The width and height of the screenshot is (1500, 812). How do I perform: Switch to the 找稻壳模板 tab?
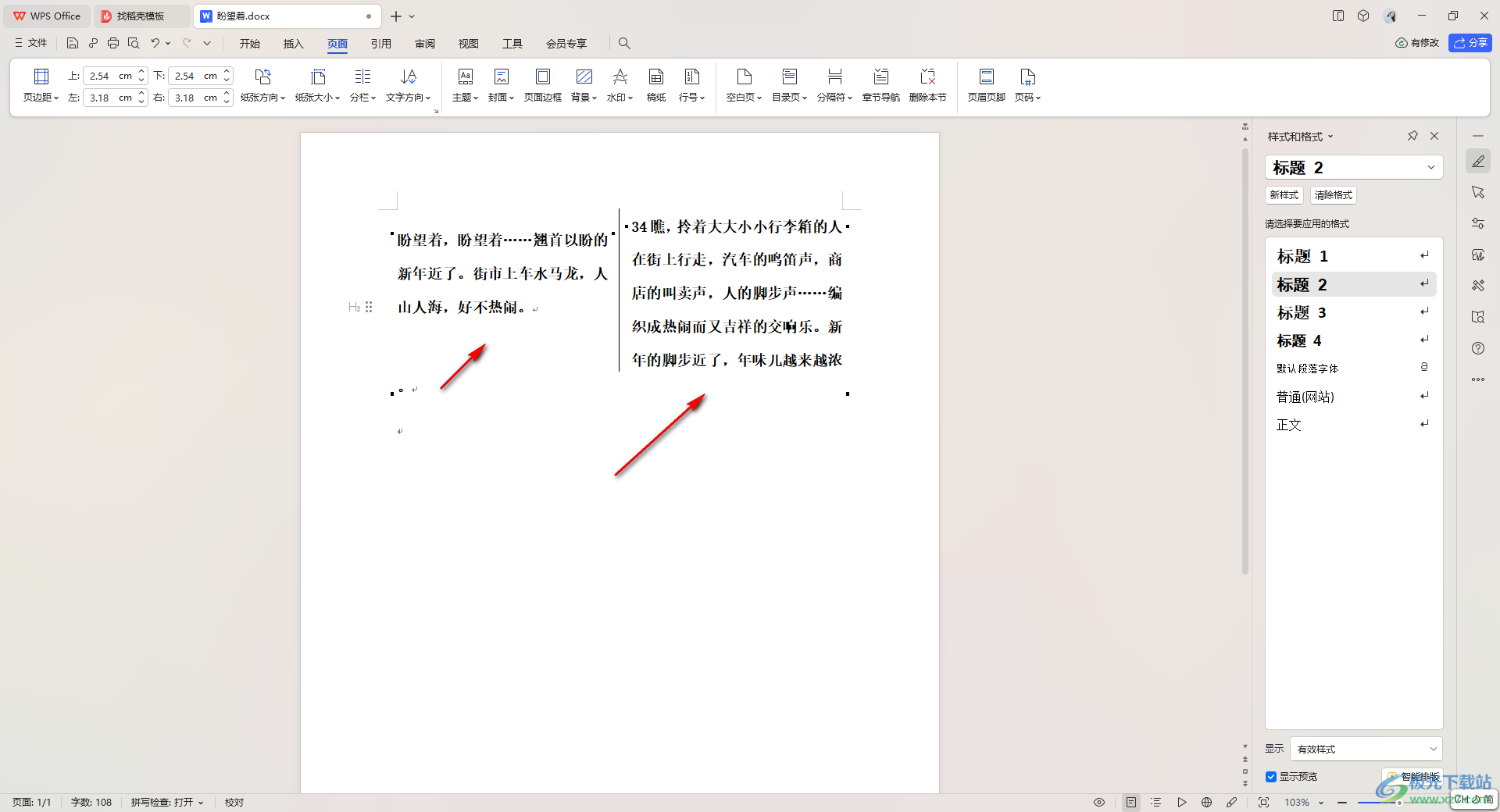(141, 16)
